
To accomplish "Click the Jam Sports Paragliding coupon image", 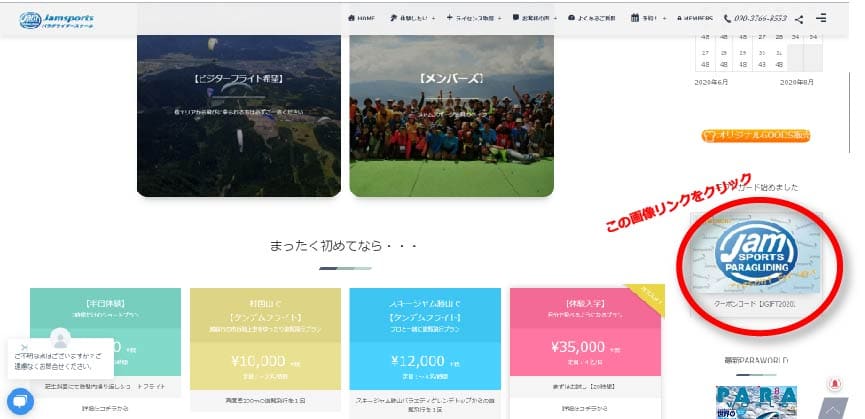I will (x=755, y=253).
